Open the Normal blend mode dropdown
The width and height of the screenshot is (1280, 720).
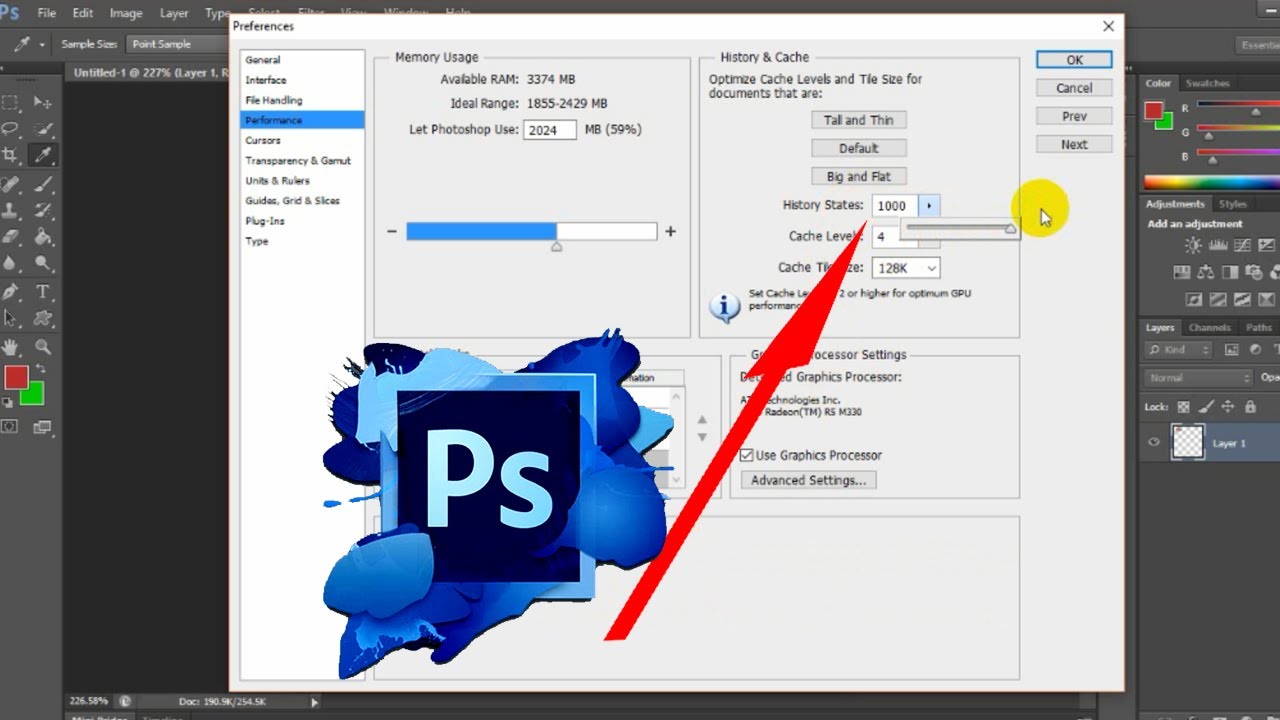click(1197, 378)
